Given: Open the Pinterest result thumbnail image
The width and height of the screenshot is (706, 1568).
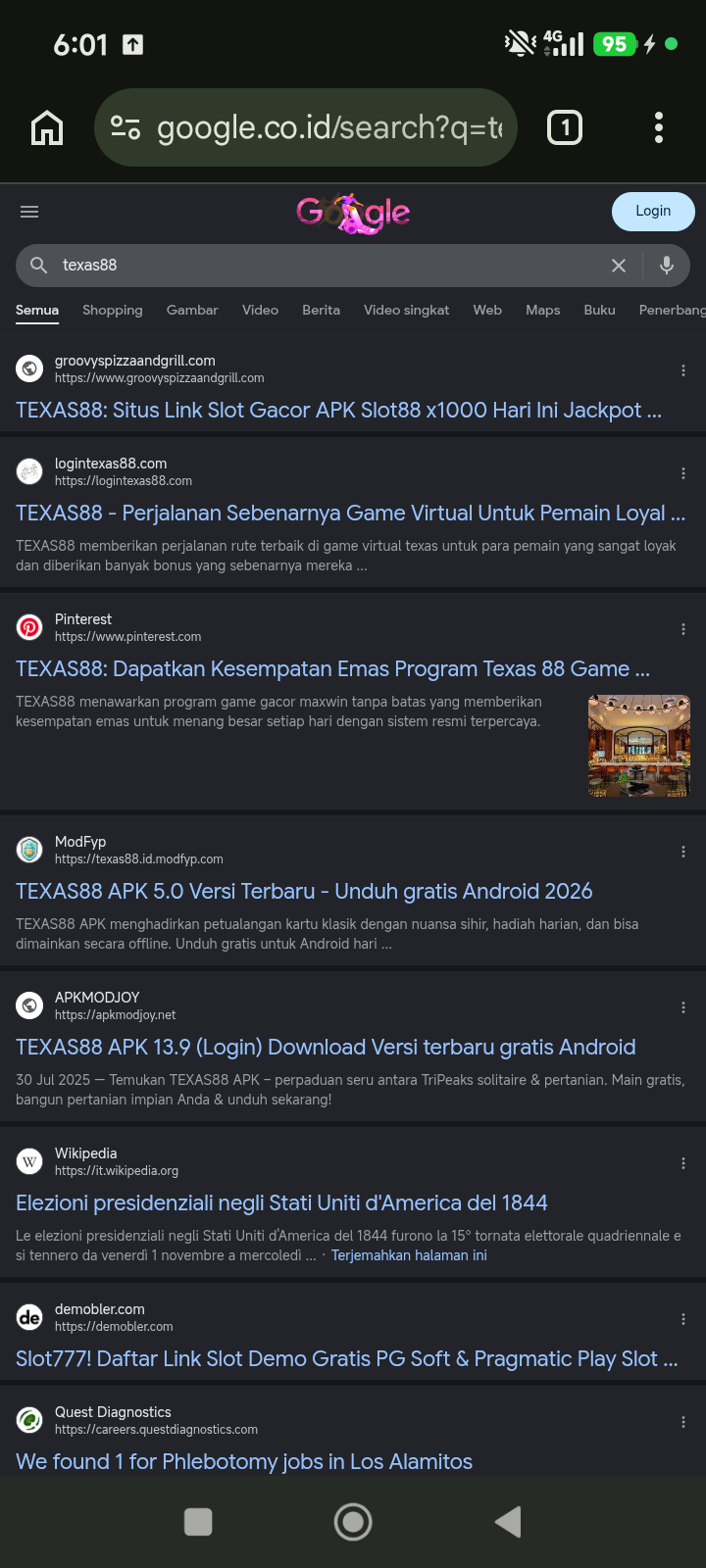Looking at the screenshot, I should 639,746.
